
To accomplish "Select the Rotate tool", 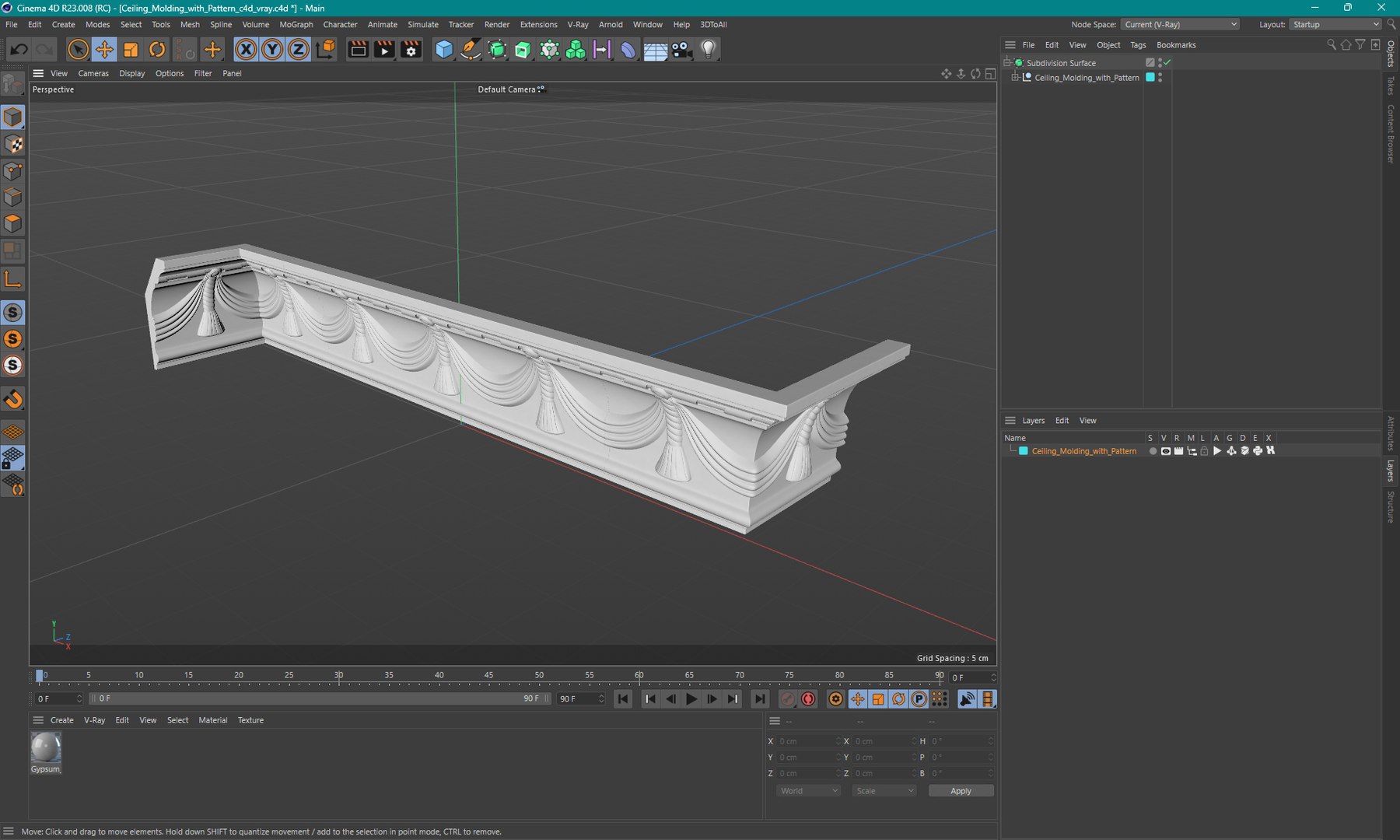I will point(157,50).
